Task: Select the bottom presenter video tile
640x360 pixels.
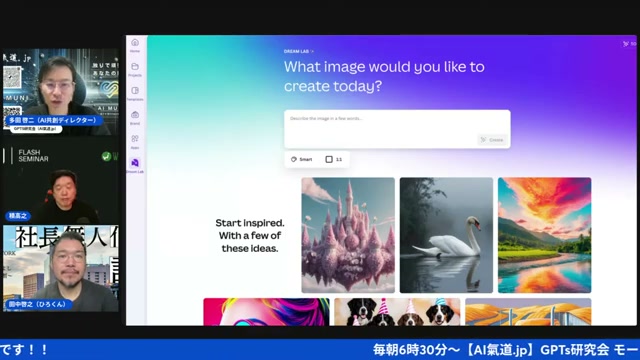Action: click(x=61, y=268)
